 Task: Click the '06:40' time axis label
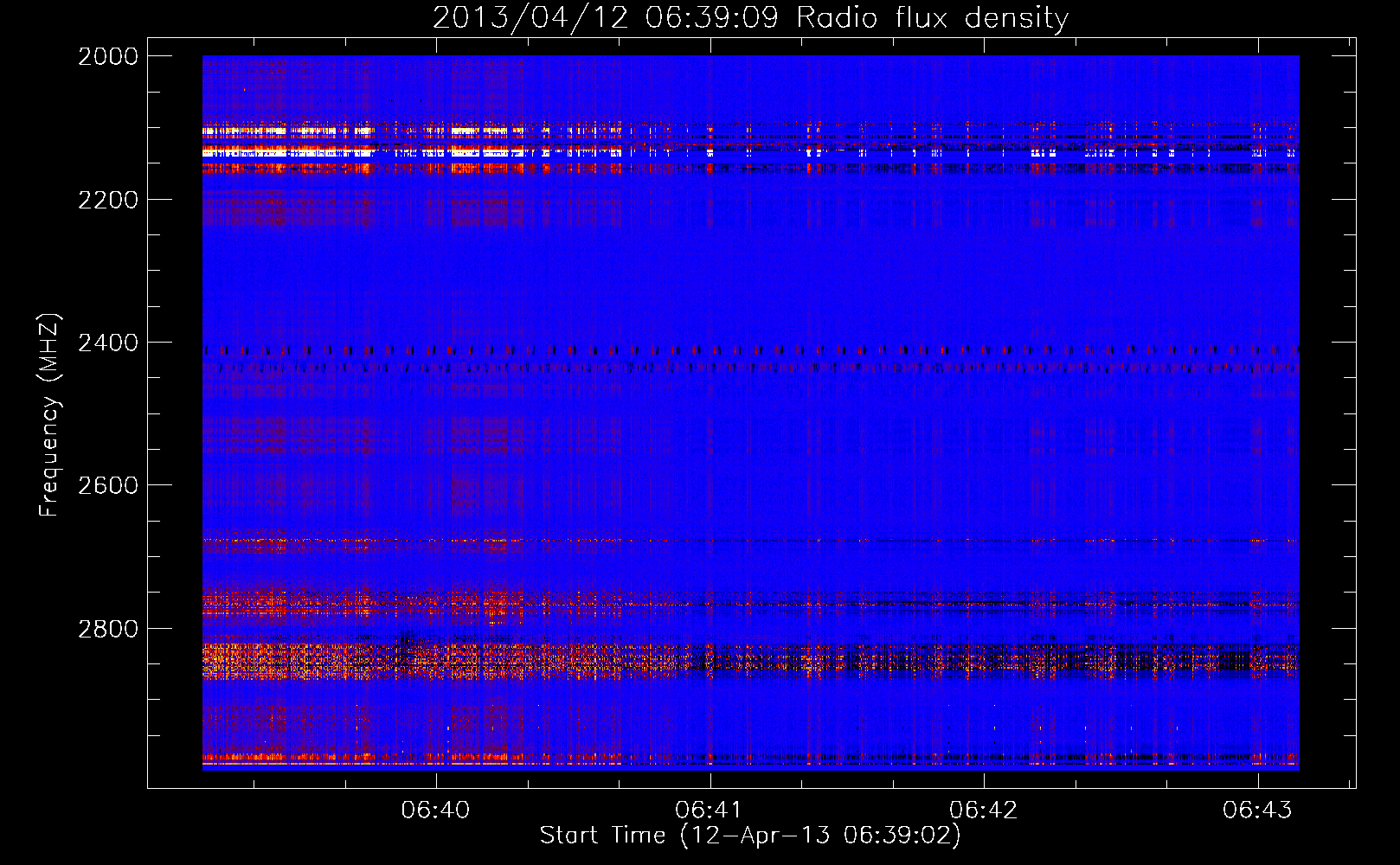click(x=435, y=810)
